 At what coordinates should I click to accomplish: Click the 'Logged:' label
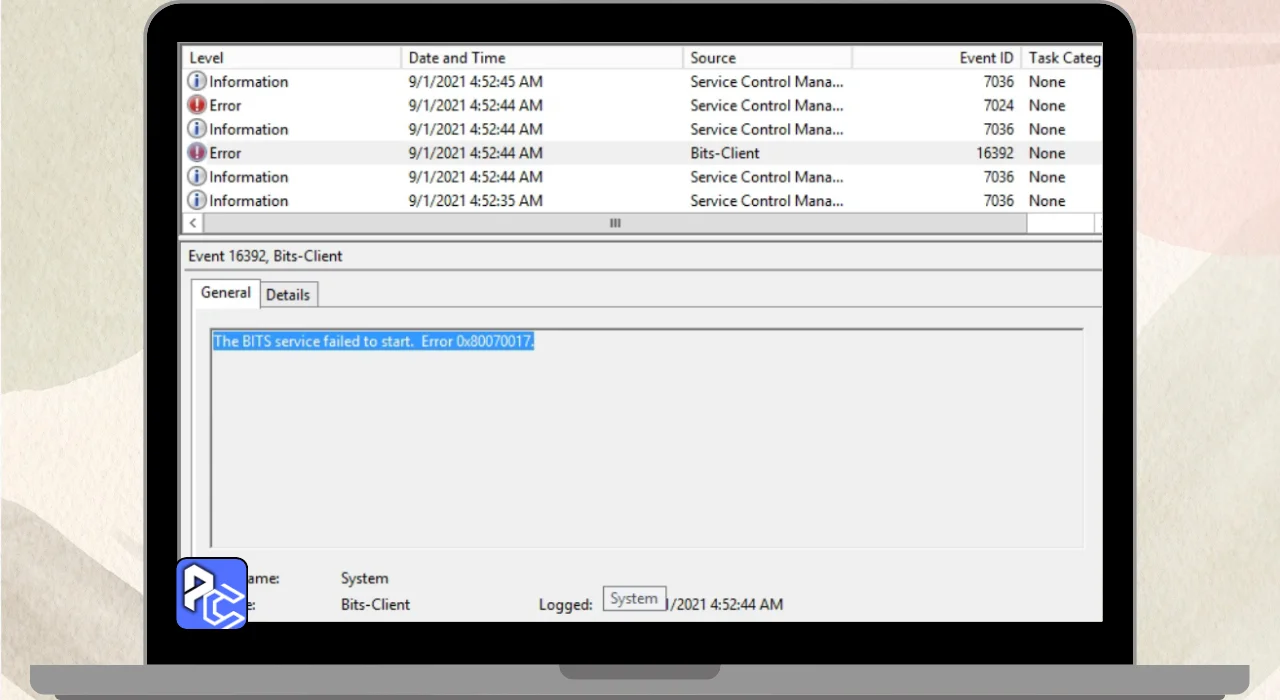coord(565,604)
